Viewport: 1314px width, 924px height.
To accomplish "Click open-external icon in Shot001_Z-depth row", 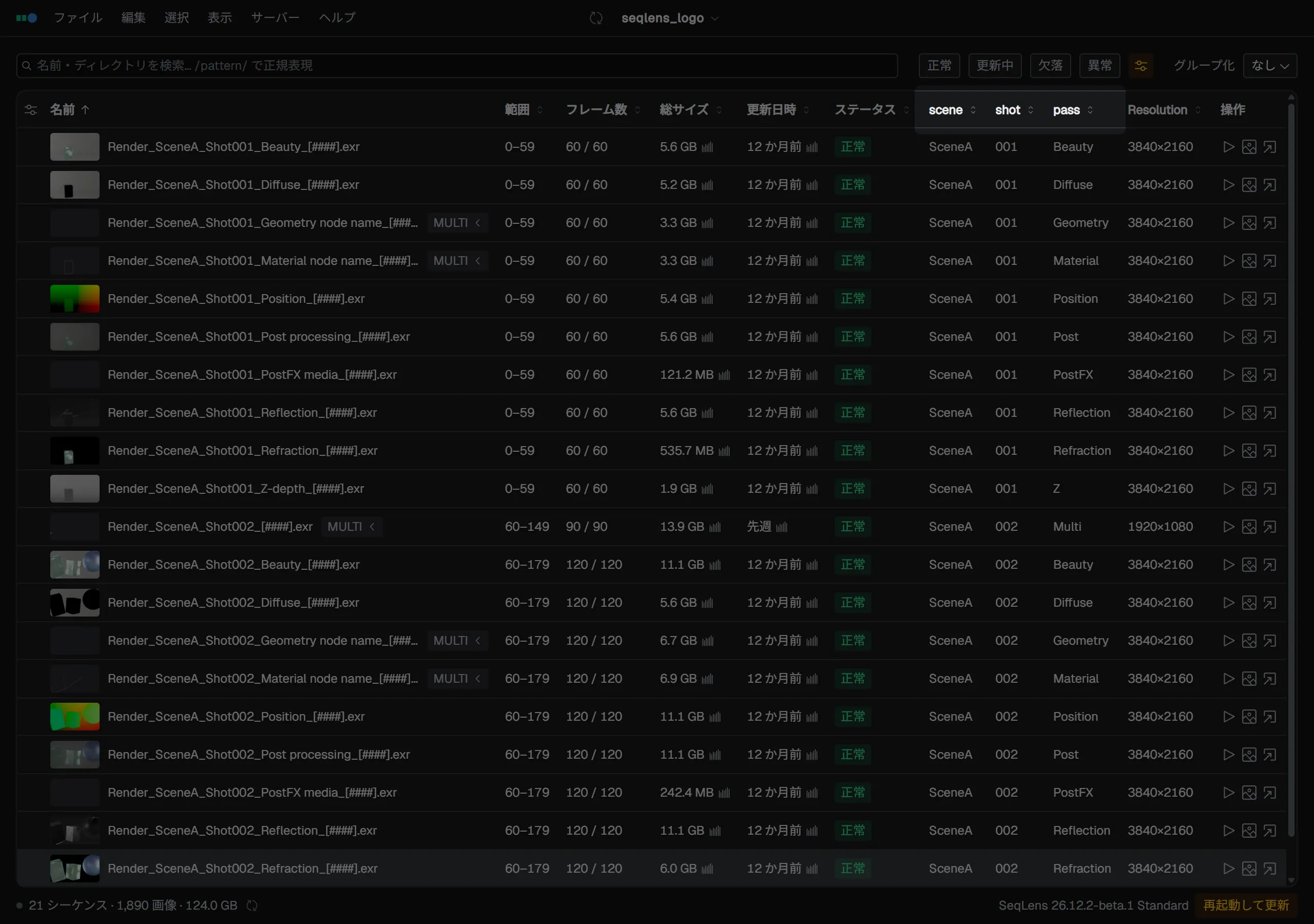I will [1269, 489].
